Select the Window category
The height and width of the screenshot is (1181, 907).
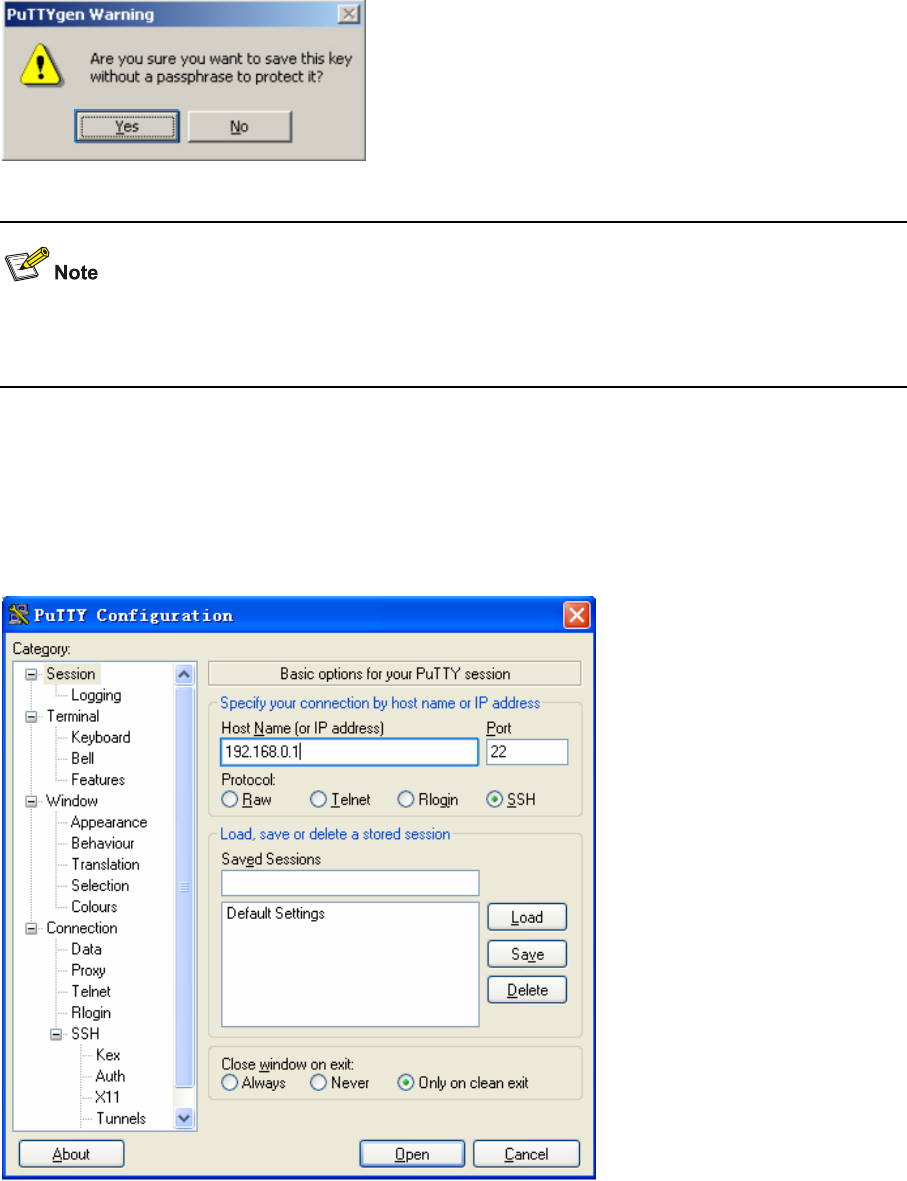pos(72,801)
